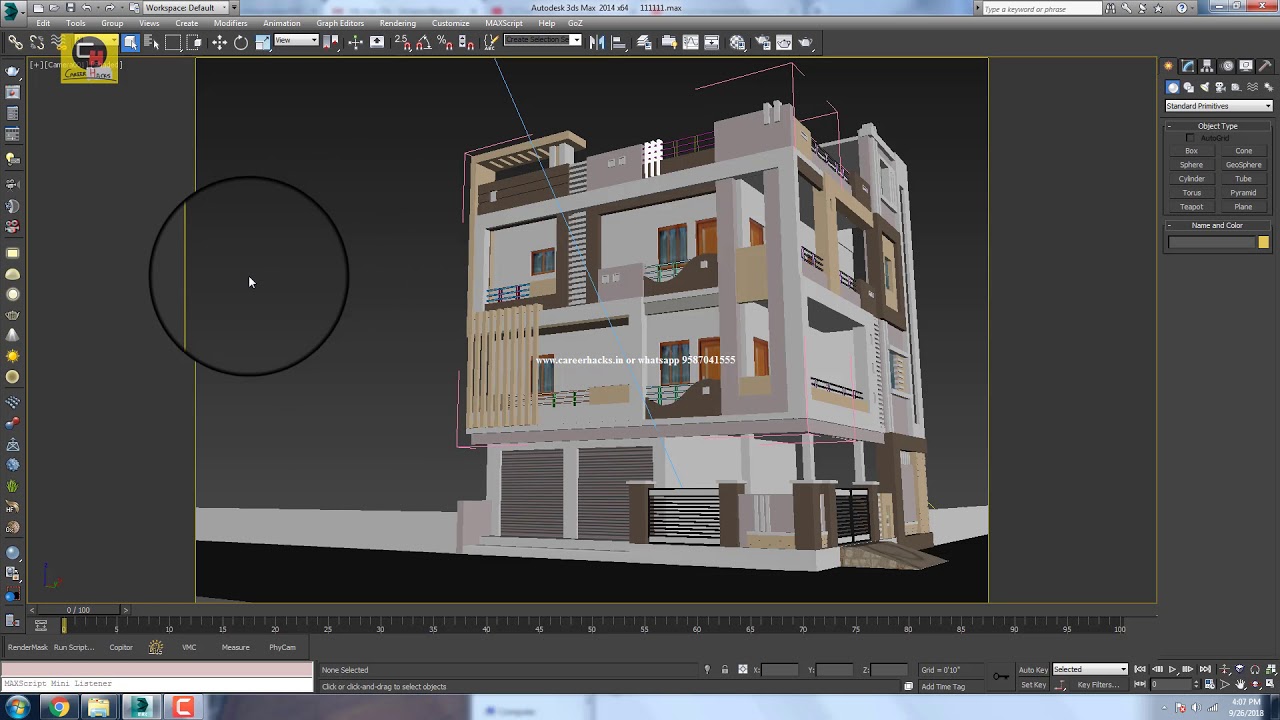Select the Shapes category icon
1280x720 pixels.
pos(1188,88)
